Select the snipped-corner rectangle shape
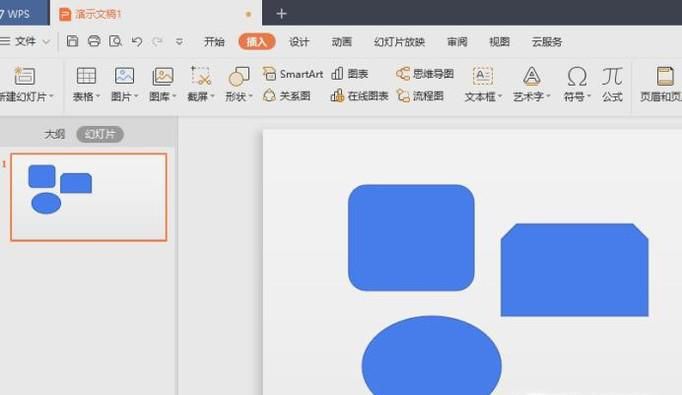Image resolution: width=682 pixels, height=395 pixels. pos(575,270)
